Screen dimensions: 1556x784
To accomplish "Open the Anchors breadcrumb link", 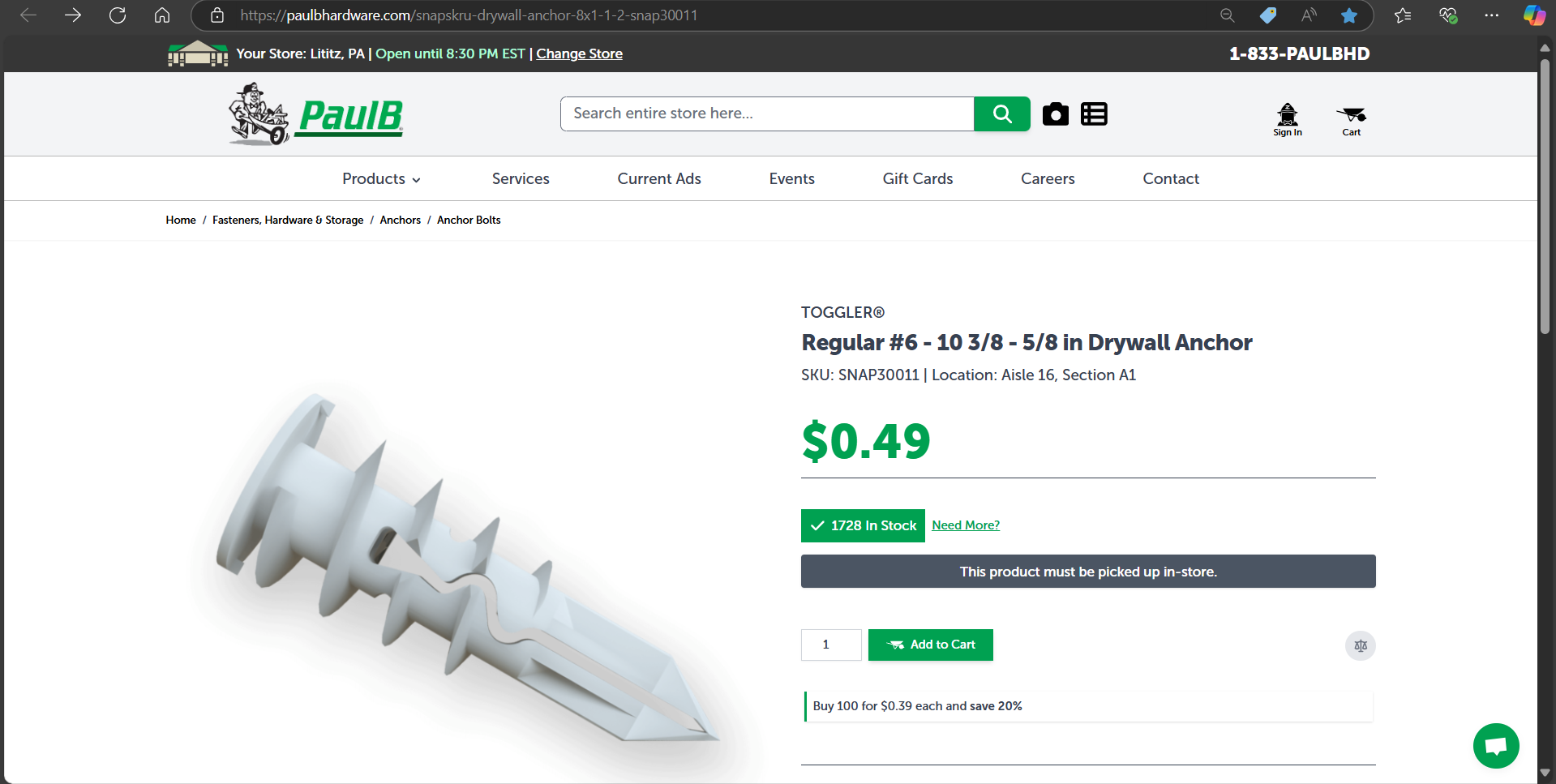I will click(x=401, y=220).
